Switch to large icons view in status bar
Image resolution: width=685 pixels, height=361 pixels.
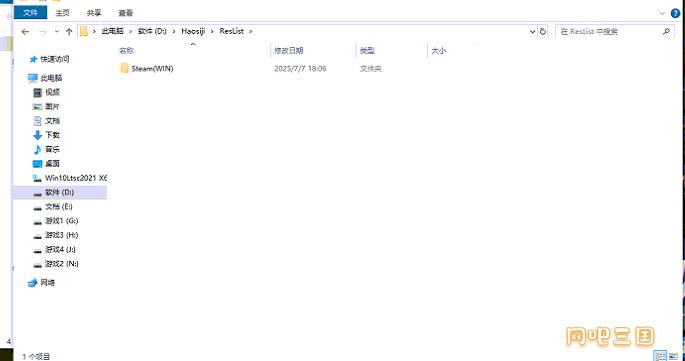(x=673, y=356)
